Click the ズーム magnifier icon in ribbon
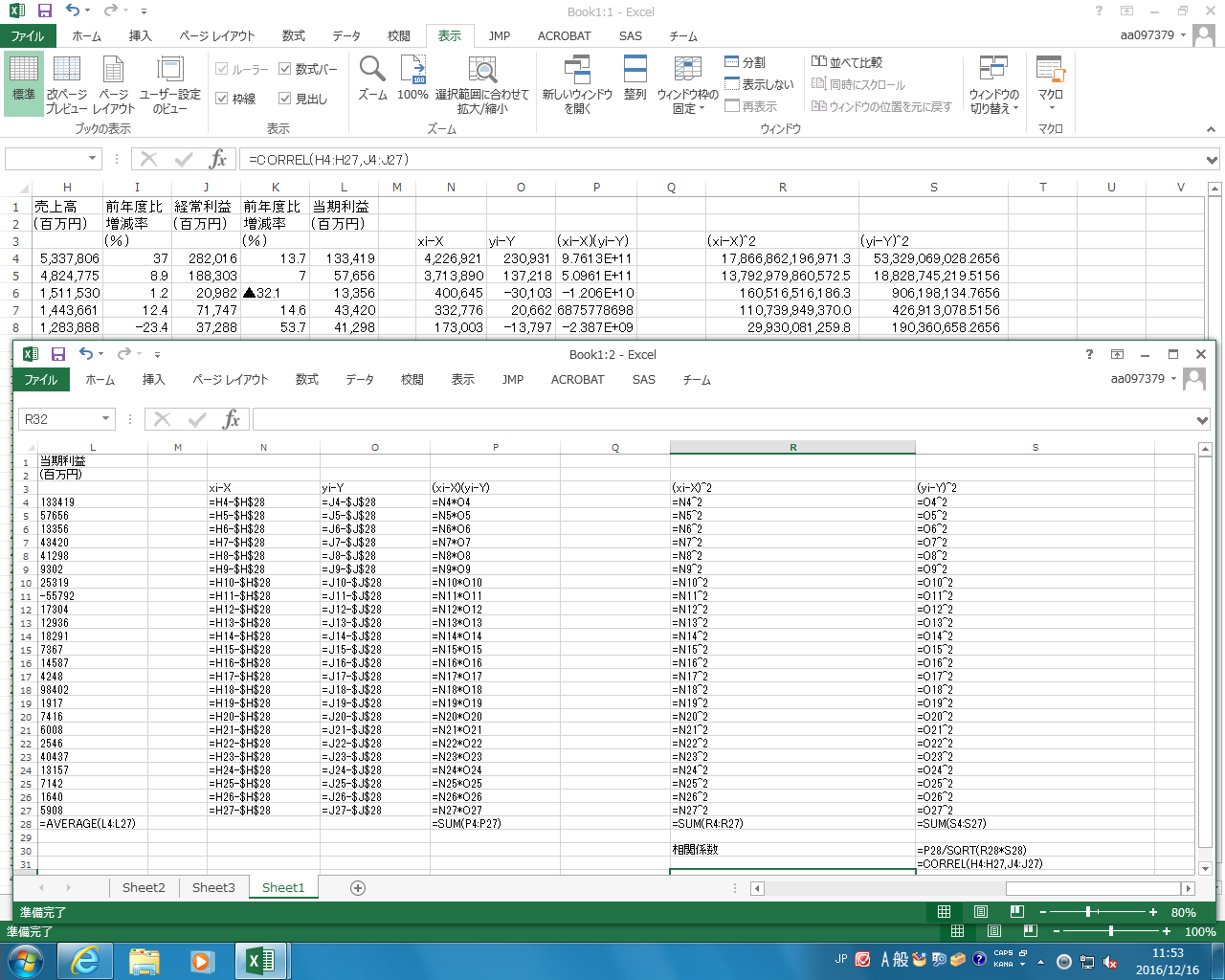This screenshot has height=980, width=1225. point(372,71)
